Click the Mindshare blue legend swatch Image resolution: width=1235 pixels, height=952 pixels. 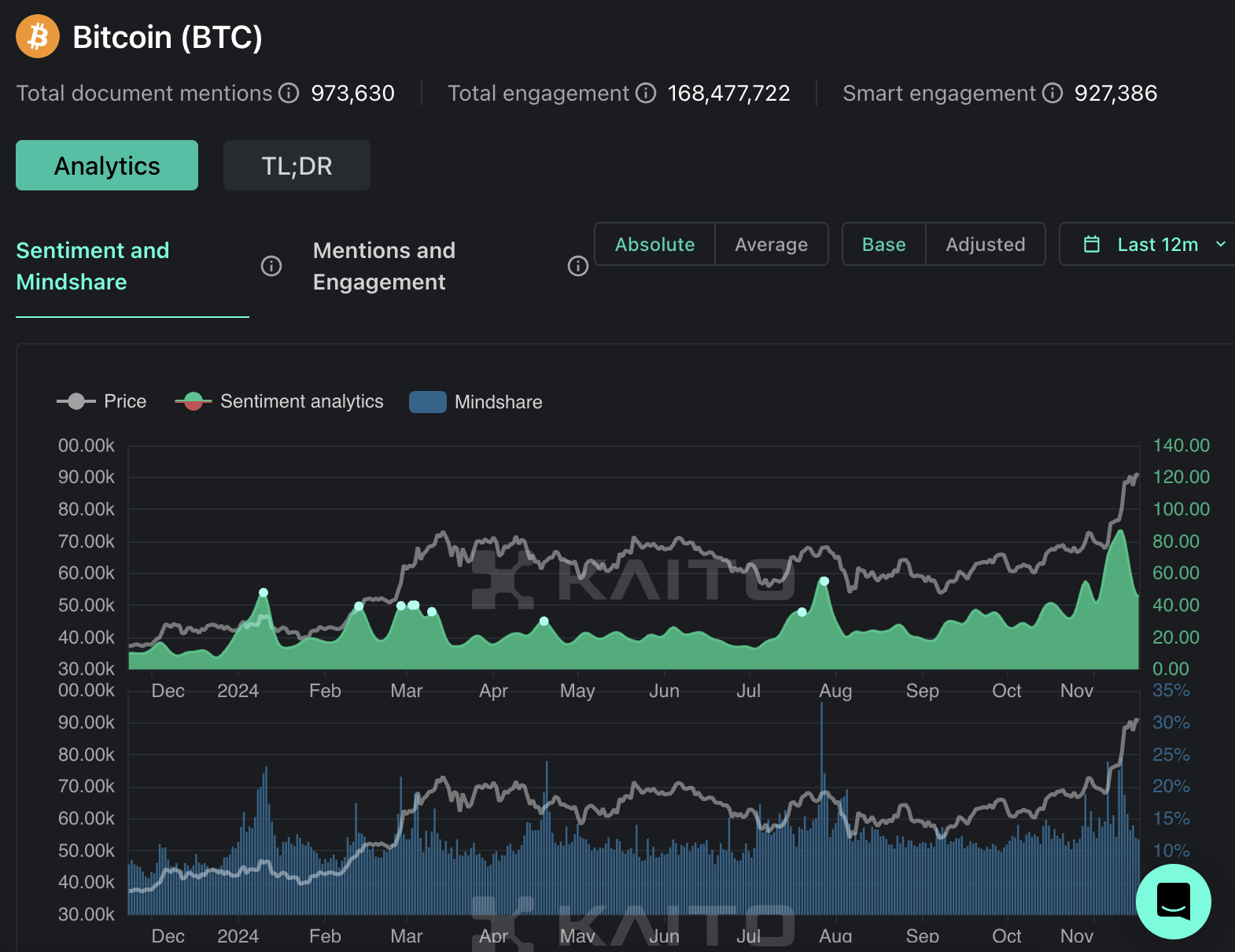428,402
